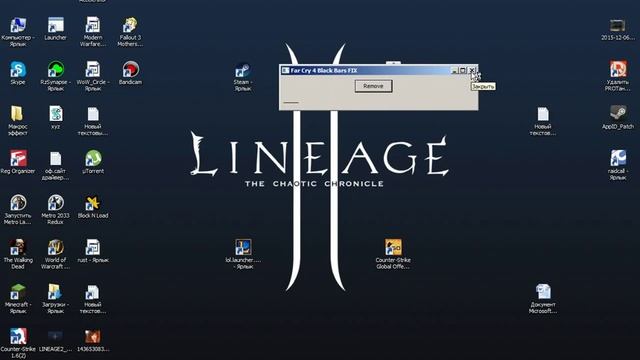Select the Reg Organizer icon
The height and width of the screenshot is (360, 640).
coord(18,158)
